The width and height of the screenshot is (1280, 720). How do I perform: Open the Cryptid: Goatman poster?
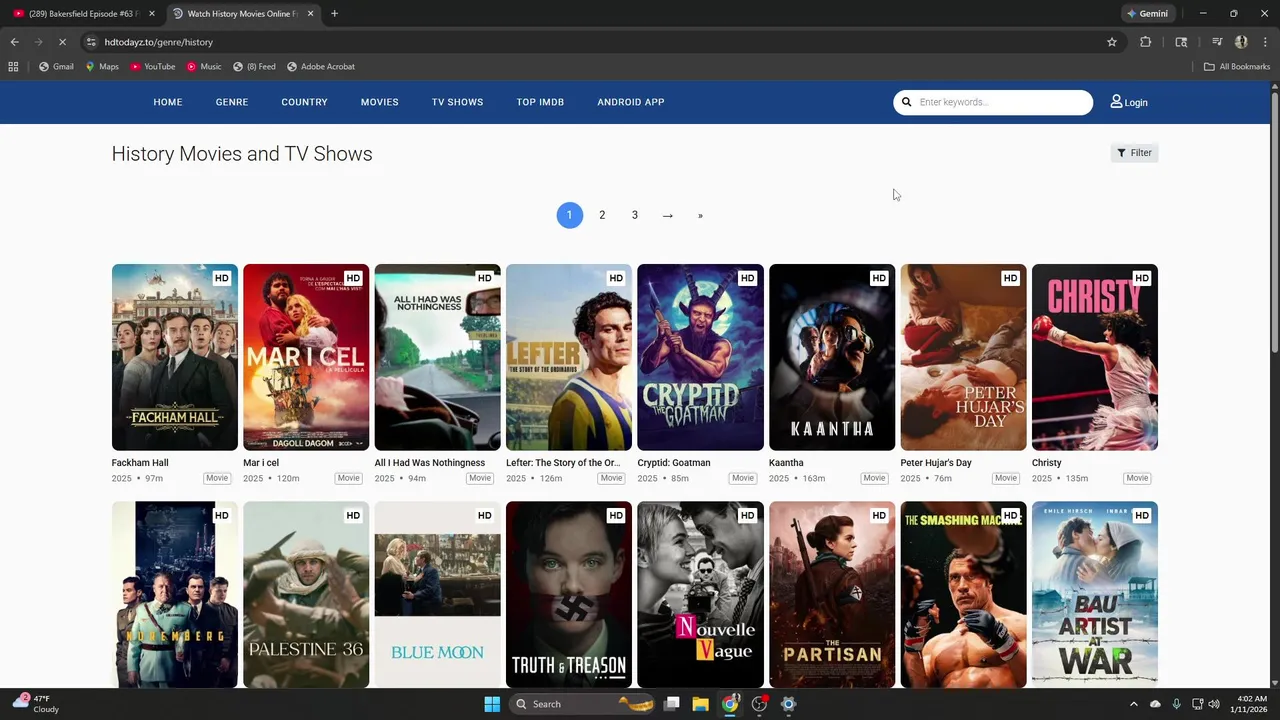click(x=700, y=357)
